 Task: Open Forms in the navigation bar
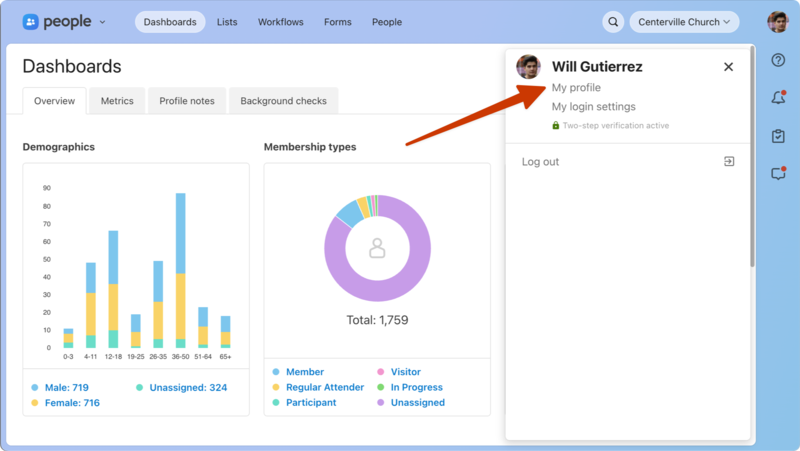(338, 22)
